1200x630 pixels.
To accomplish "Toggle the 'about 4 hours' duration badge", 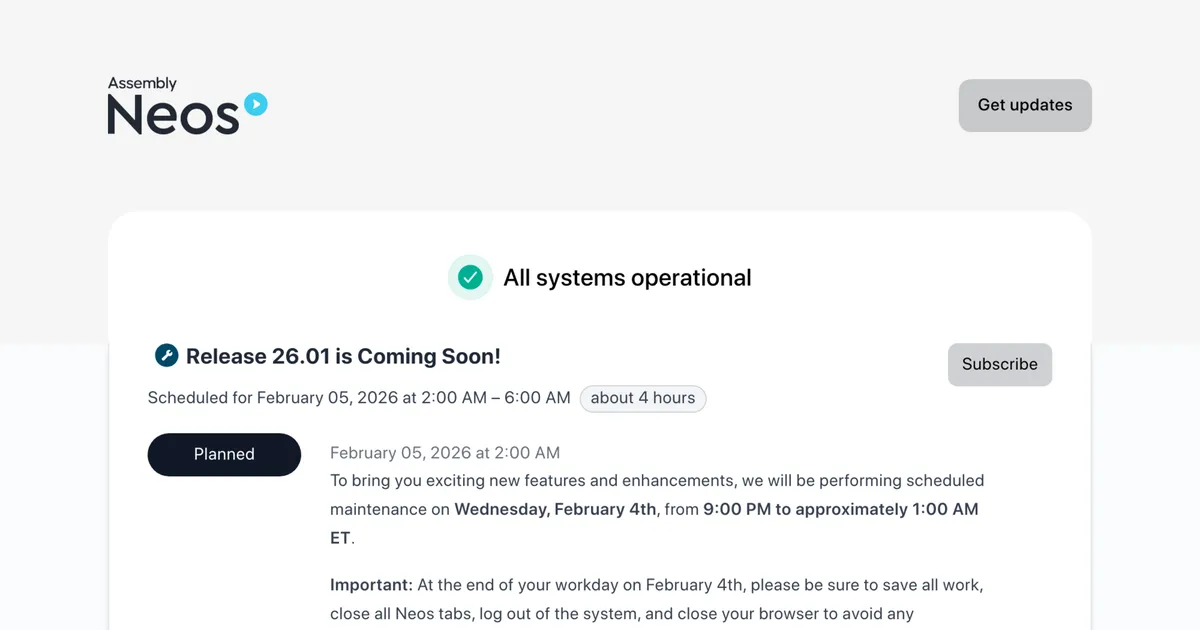I will click(643, 398).
